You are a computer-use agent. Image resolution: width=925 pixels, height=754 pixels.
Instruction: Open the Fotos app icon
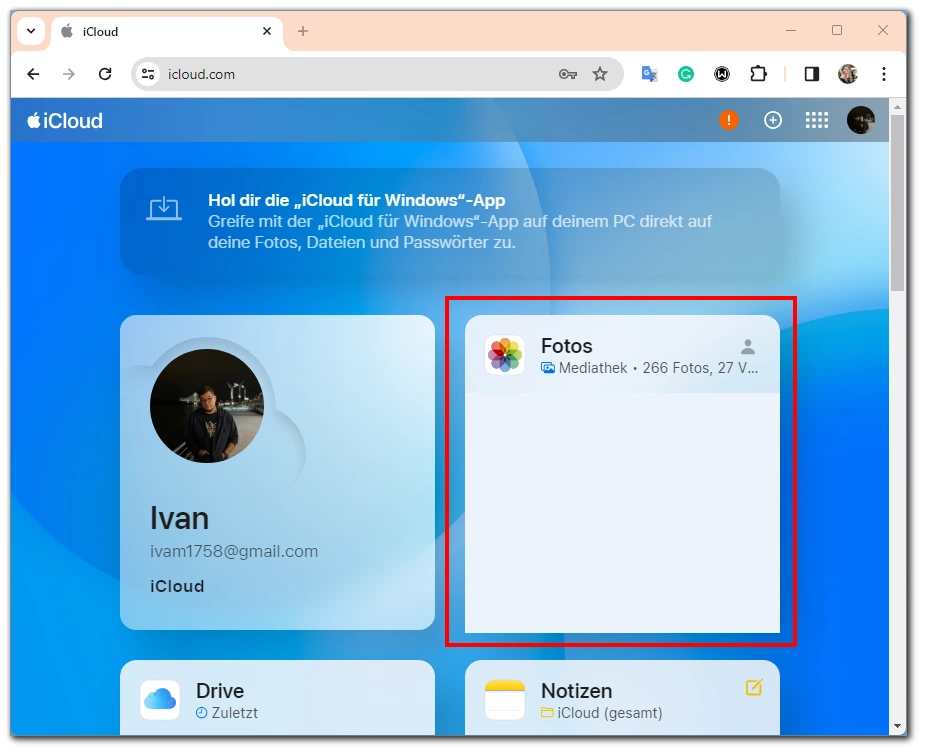click(x=505, y=355)
